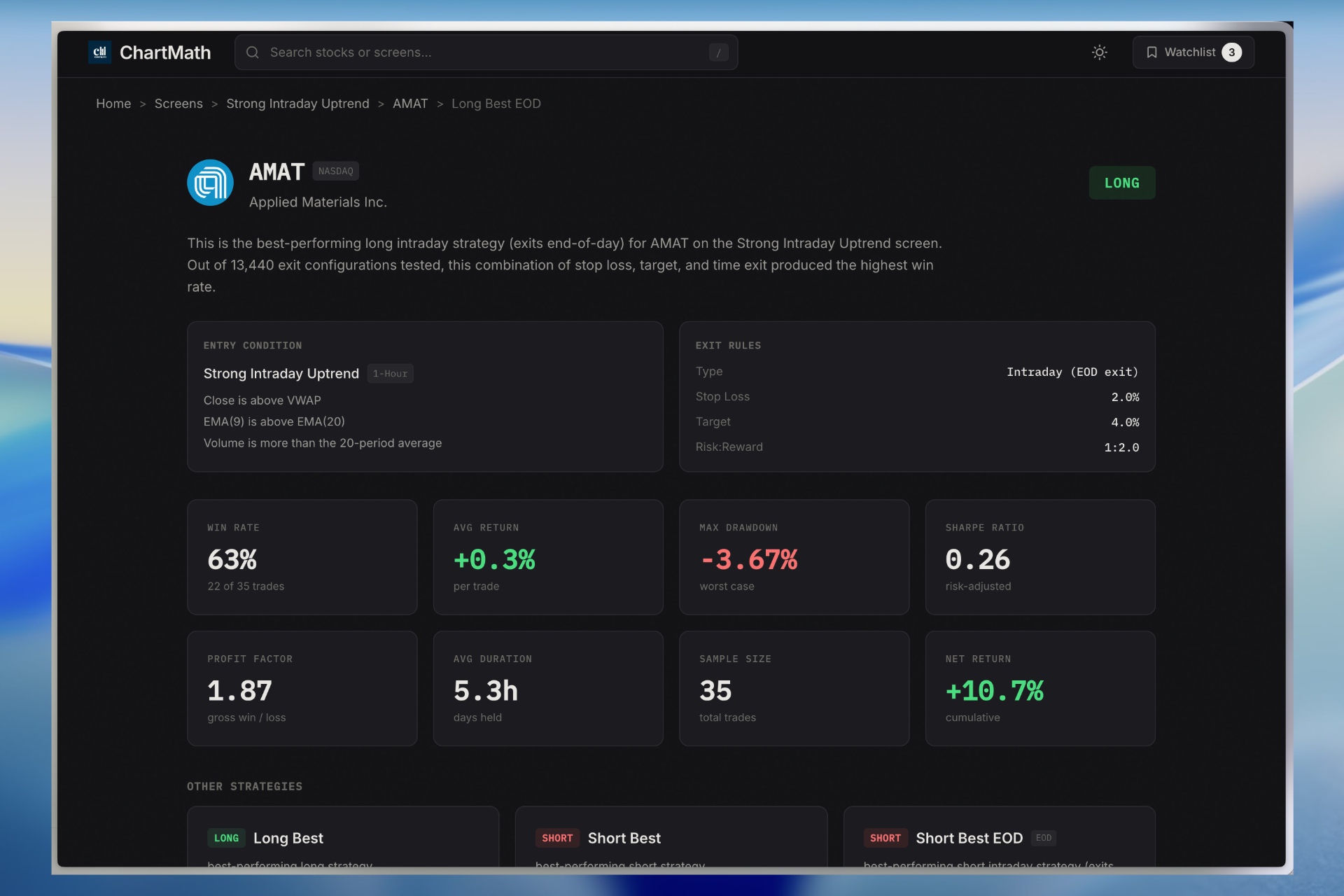Click the slash keyboard shortcut hint
1344x896 pixels.
click(x=718, y=52)
